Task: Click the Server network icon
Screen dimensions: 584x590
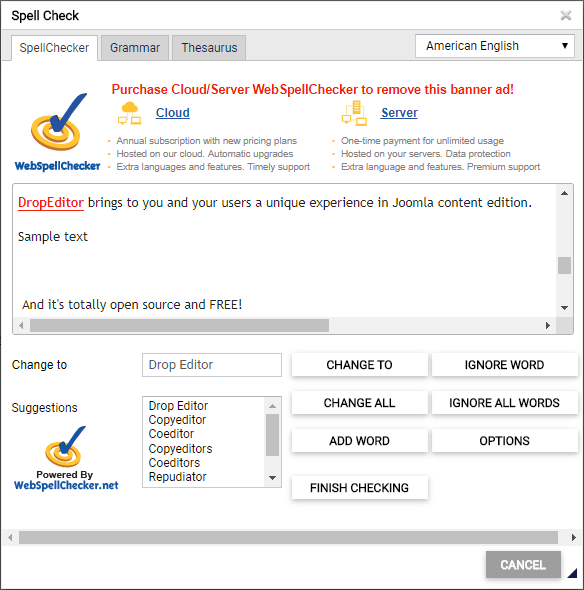Action: (x=354, y=113)
